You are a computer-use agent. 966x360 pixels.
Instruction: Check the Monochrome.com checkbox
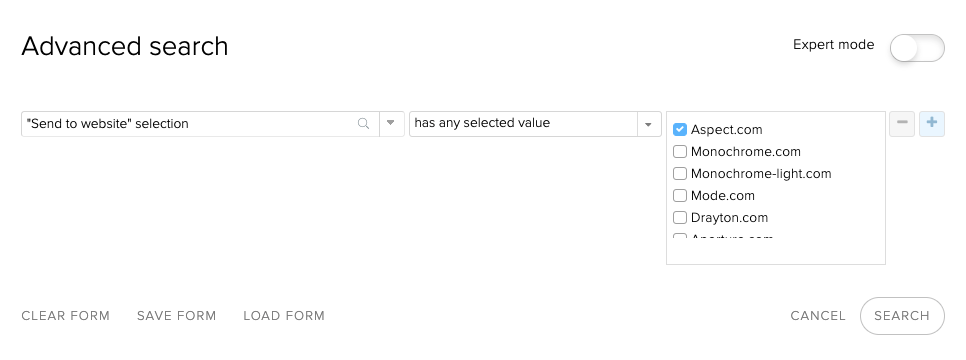tap(680, 152)
